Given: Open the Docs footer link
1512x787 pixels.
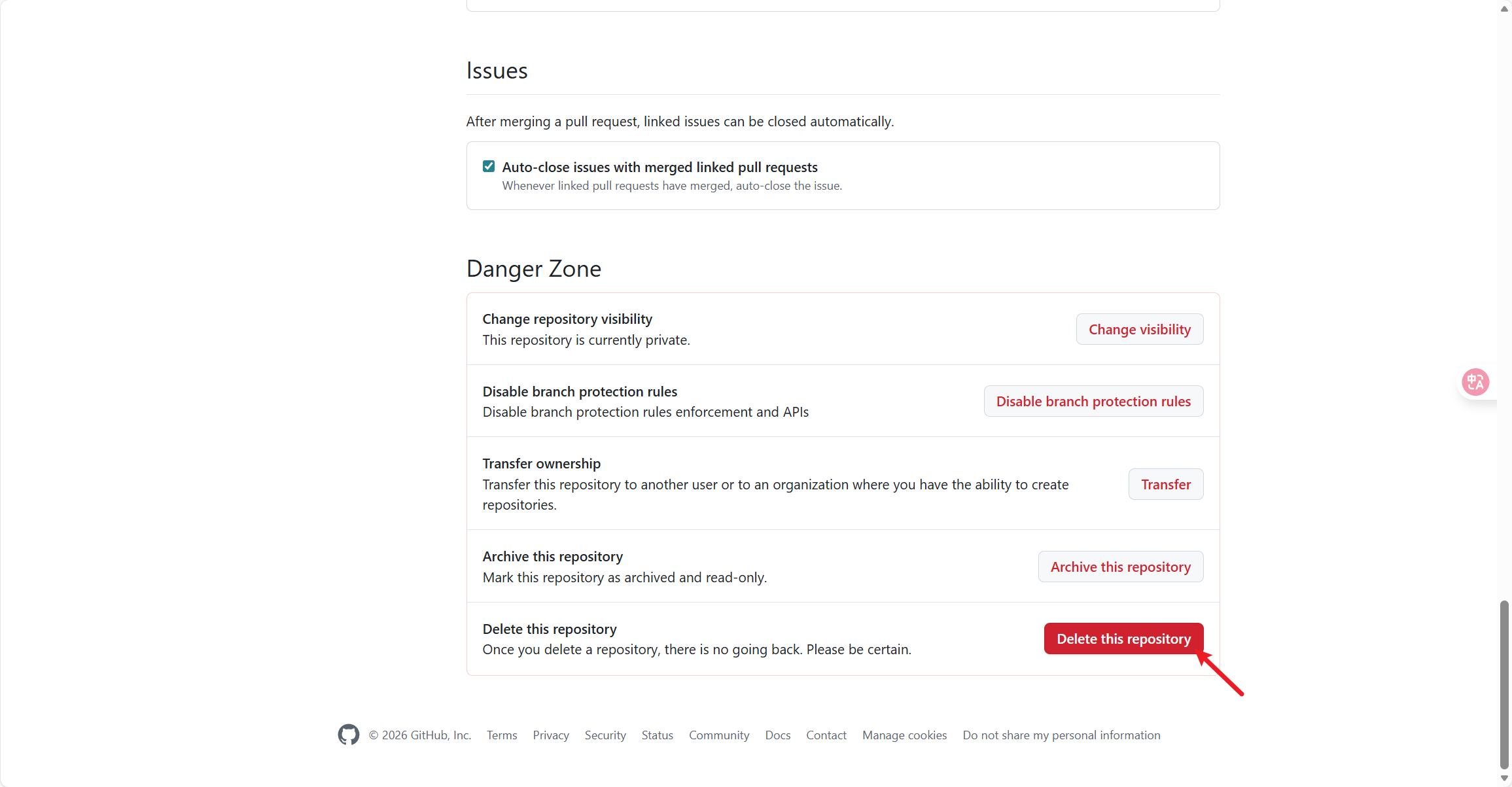Looking at the screenshot, I should 778,735.
